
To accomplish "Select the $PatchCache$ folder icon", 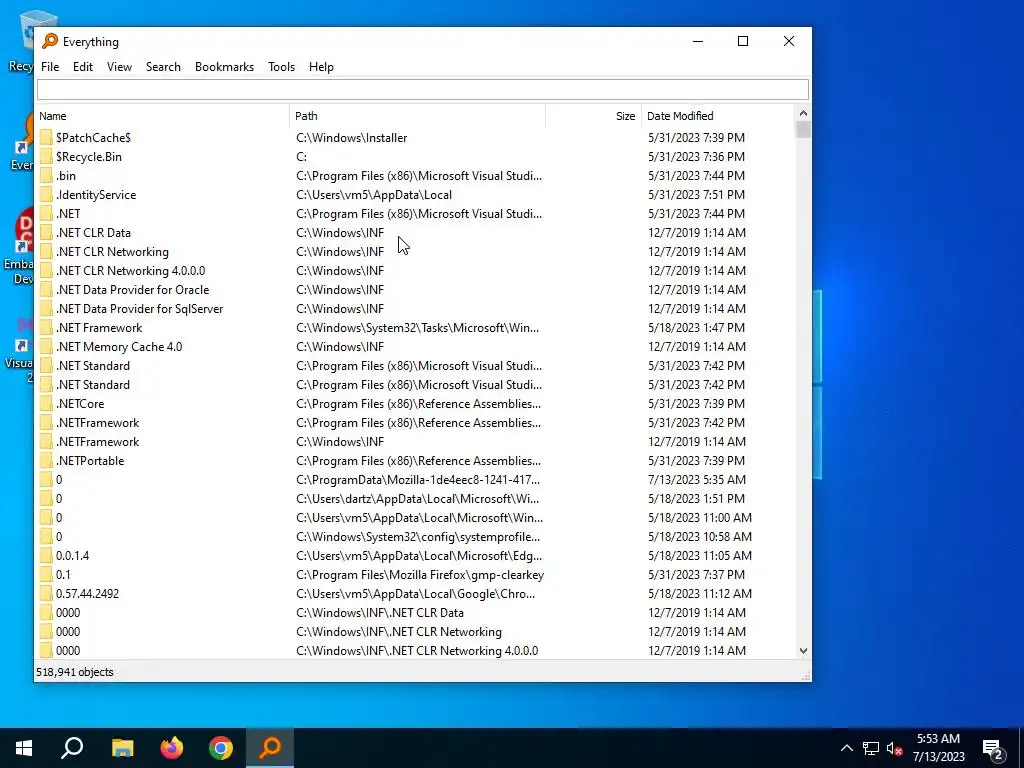I will [x=46, y=137].
